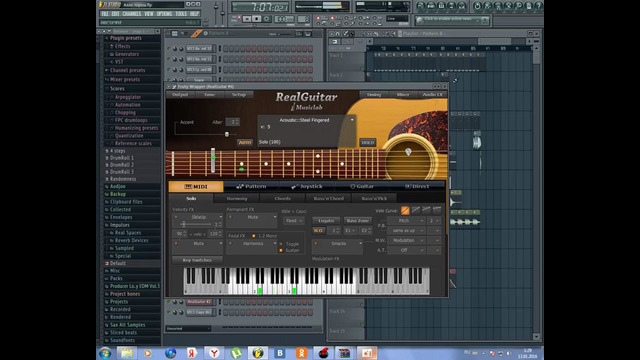Click the transport play button
640x360 pixels.
(247, 19)
